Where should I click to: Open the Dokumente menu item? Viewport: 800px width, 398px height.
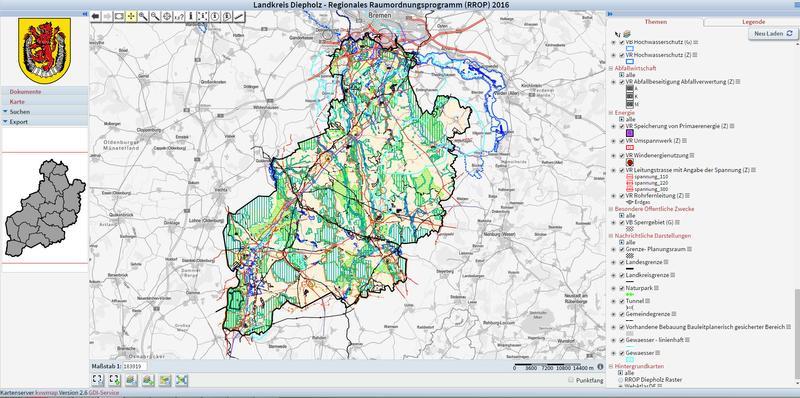point(25,92)
